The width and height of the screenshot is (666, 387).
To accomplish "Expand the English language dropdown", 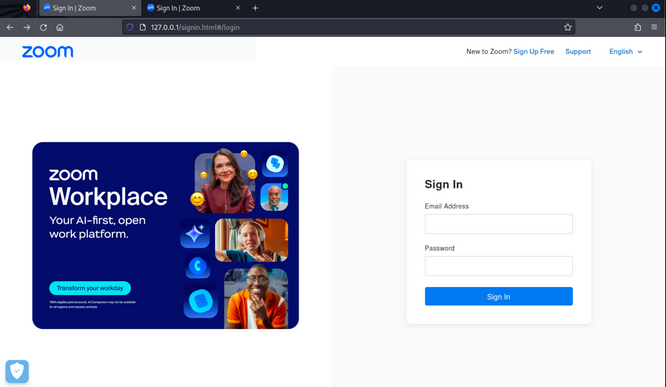I will pyautogui.click(x=626, y=51).
